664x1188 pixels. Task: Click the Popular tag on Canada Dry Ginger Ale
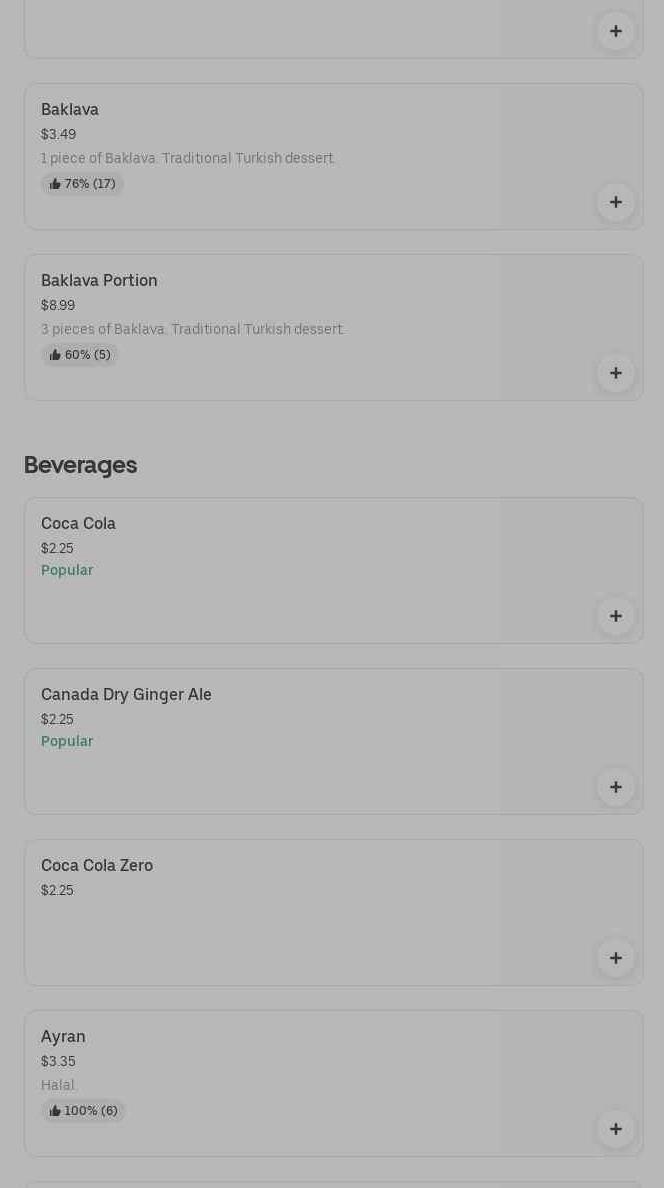click(x=67, y=741)
